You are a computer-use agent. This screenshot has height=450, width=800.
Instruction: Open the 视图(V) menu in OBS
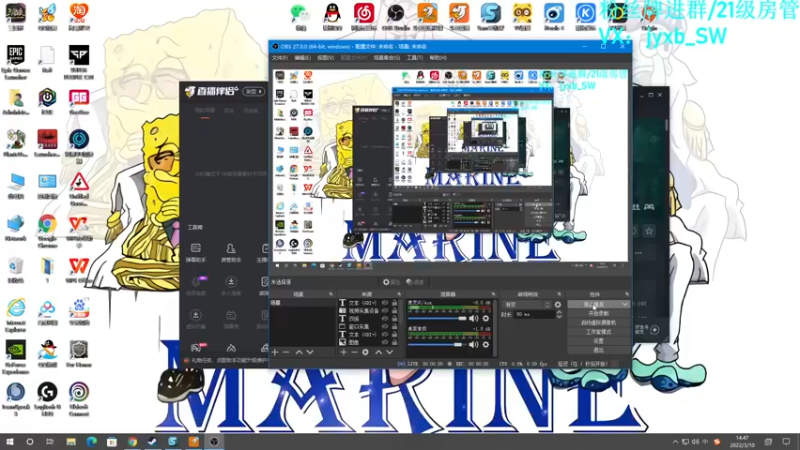326,58
